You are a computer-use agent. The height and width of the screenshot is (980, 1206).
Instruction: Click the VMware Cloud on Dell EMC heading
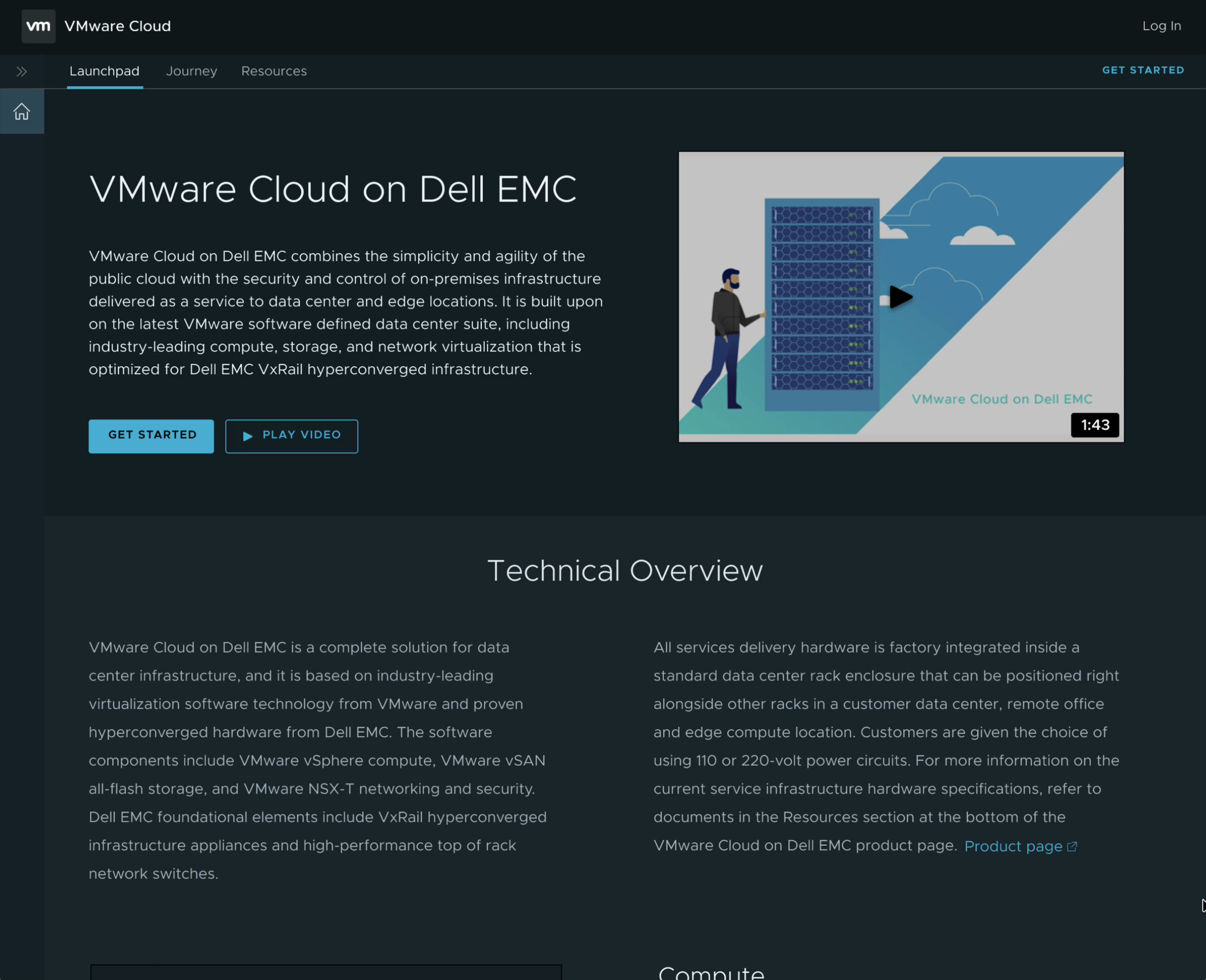(x=333, y=189)
